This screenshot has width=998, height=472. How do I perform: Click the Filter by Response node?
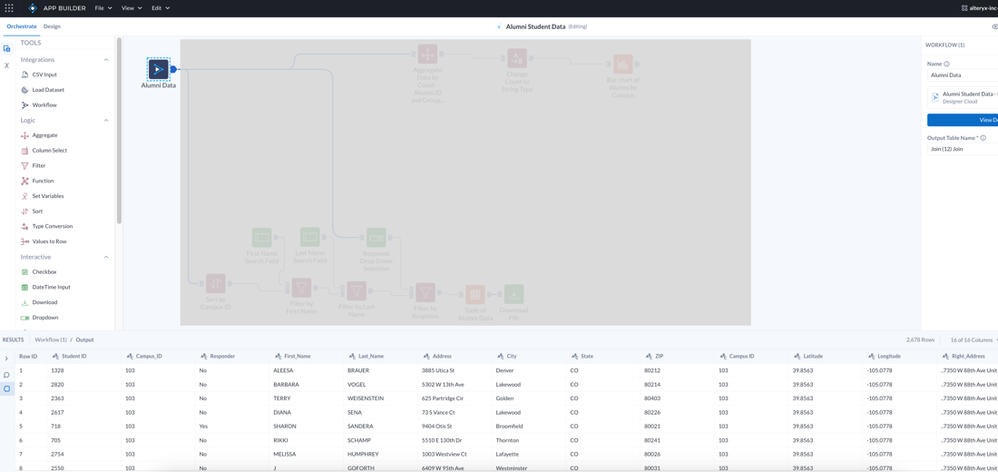coord(425,293)
